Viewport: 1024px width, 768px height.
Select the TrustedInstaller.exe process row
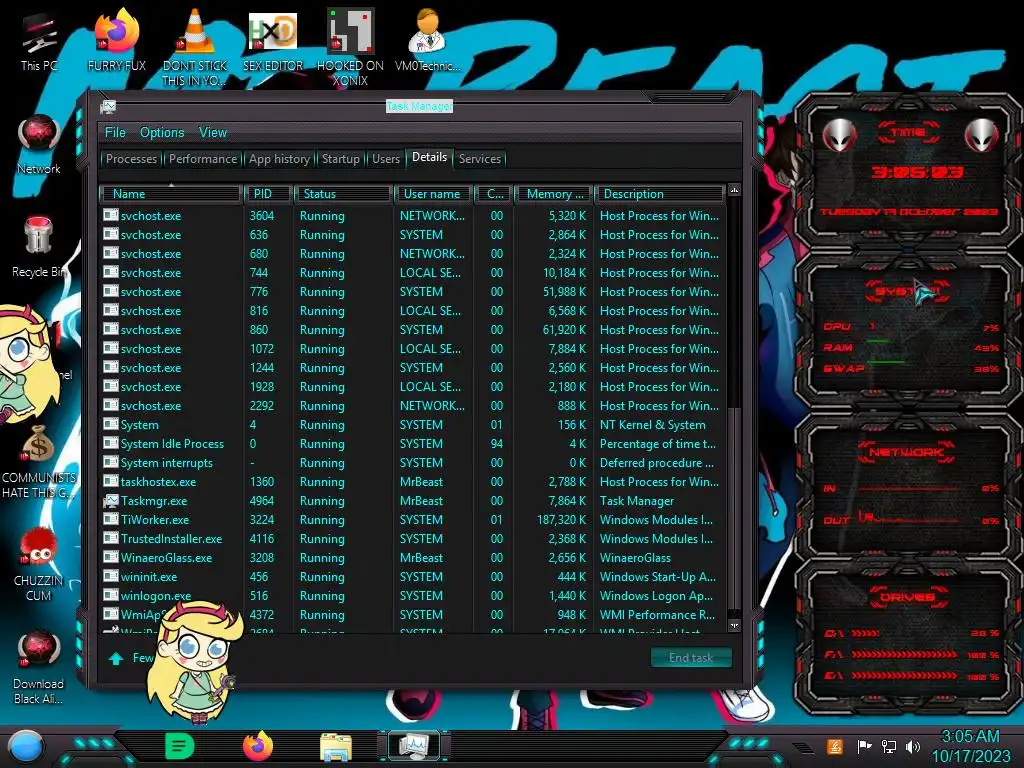click(413, 539)
